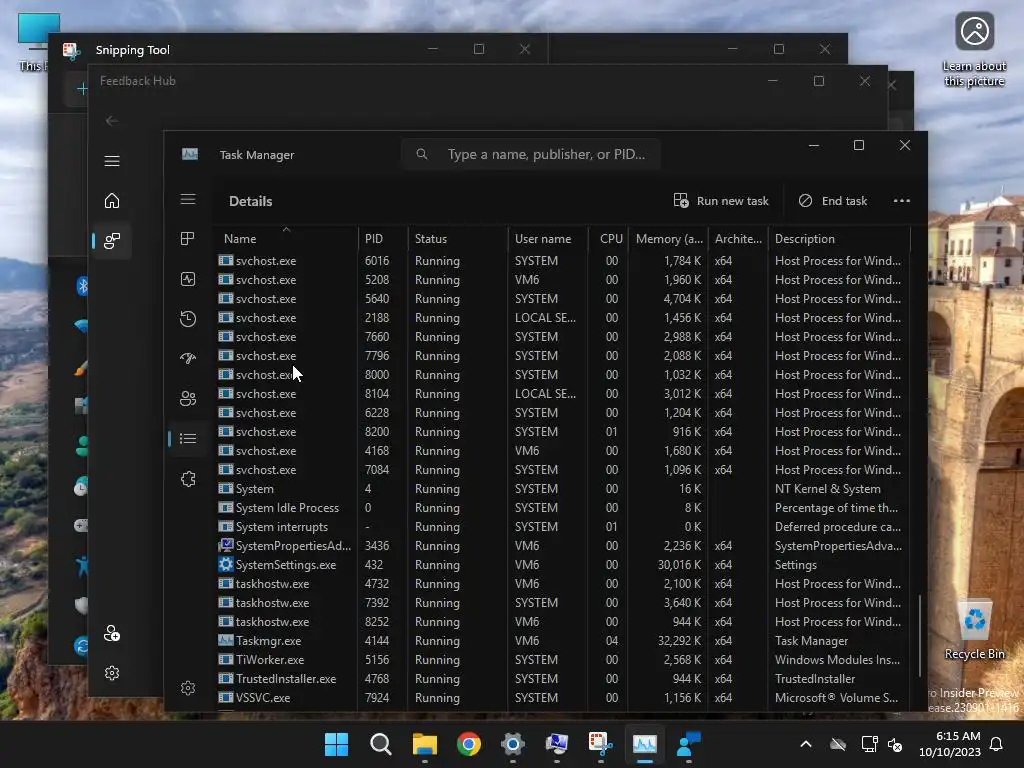The image size is (1024, 768).
Task: Open the Users page in Task Manager
Action: (x=188, y=398)
